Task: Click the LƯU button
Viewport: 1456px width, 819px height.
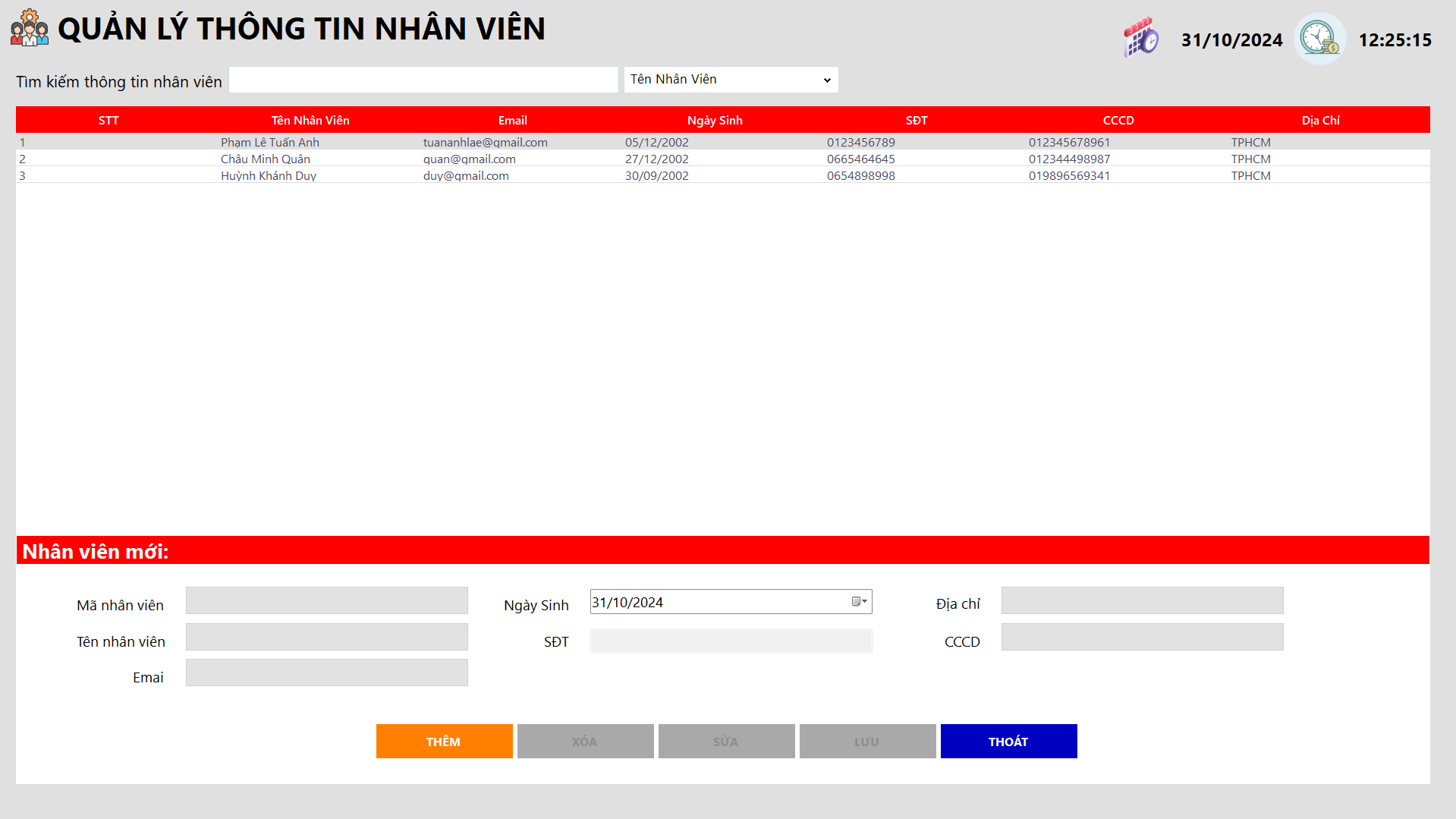Action: pos(867,742)
